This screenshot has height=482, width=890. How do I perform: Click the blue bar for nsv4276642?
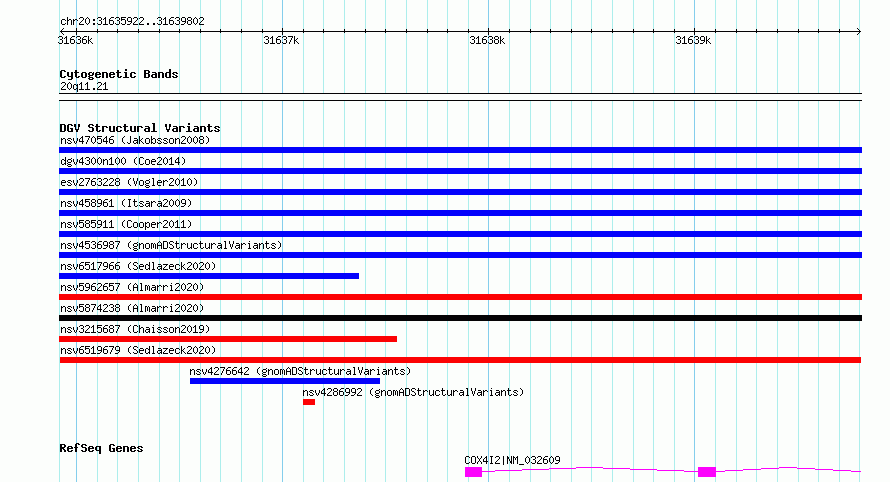[285, 381]
